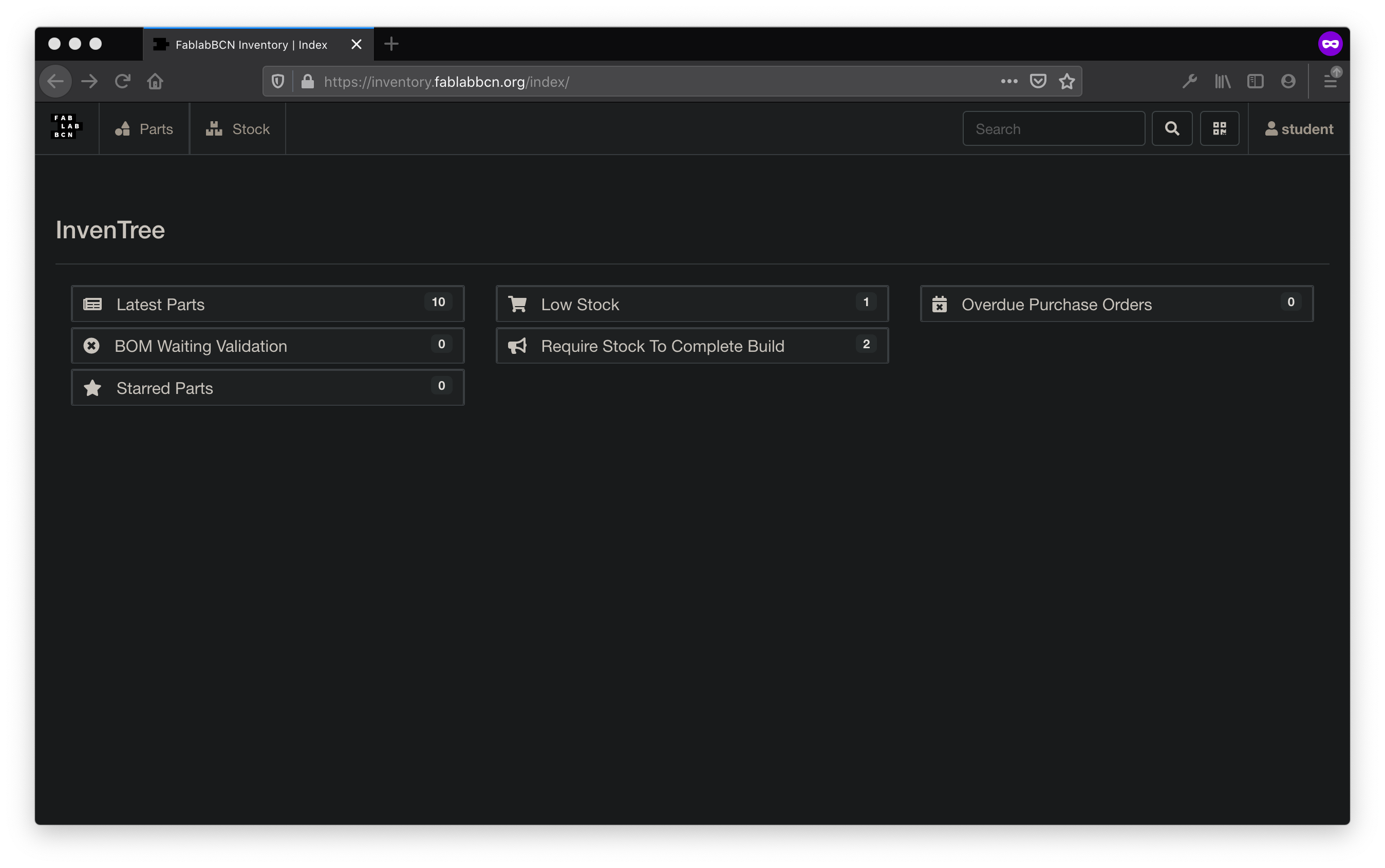Click the tracking protection shield icon
The height and width of the screenshot is (868, 1385).
[x=278, y=82]
